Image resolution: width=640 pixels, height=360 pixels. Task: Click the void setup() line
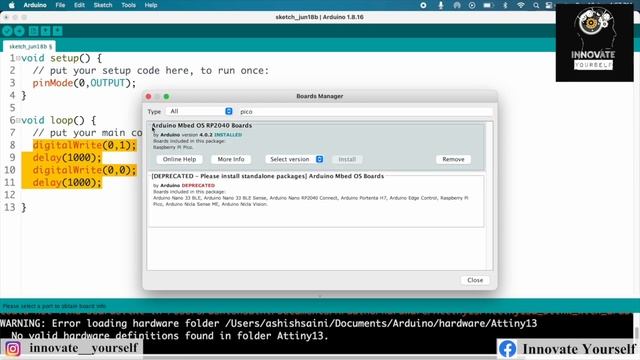tap(61, 58)
